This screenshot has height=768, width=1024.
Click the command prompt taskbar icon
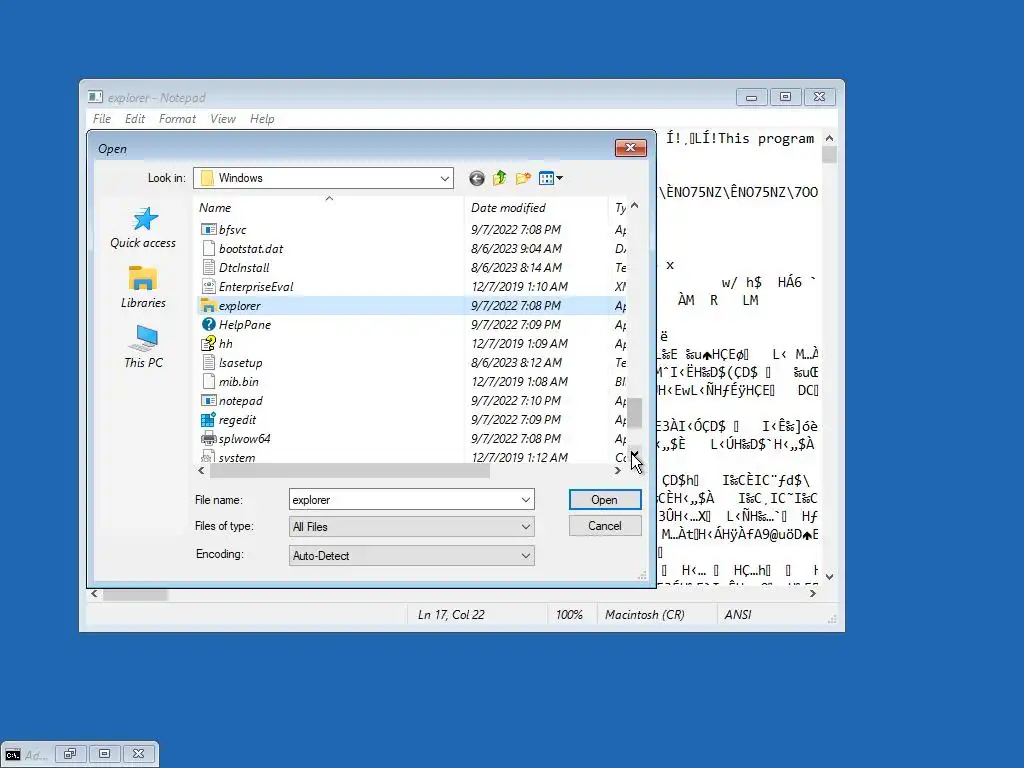pyautogui.click(x=12, y=754)
